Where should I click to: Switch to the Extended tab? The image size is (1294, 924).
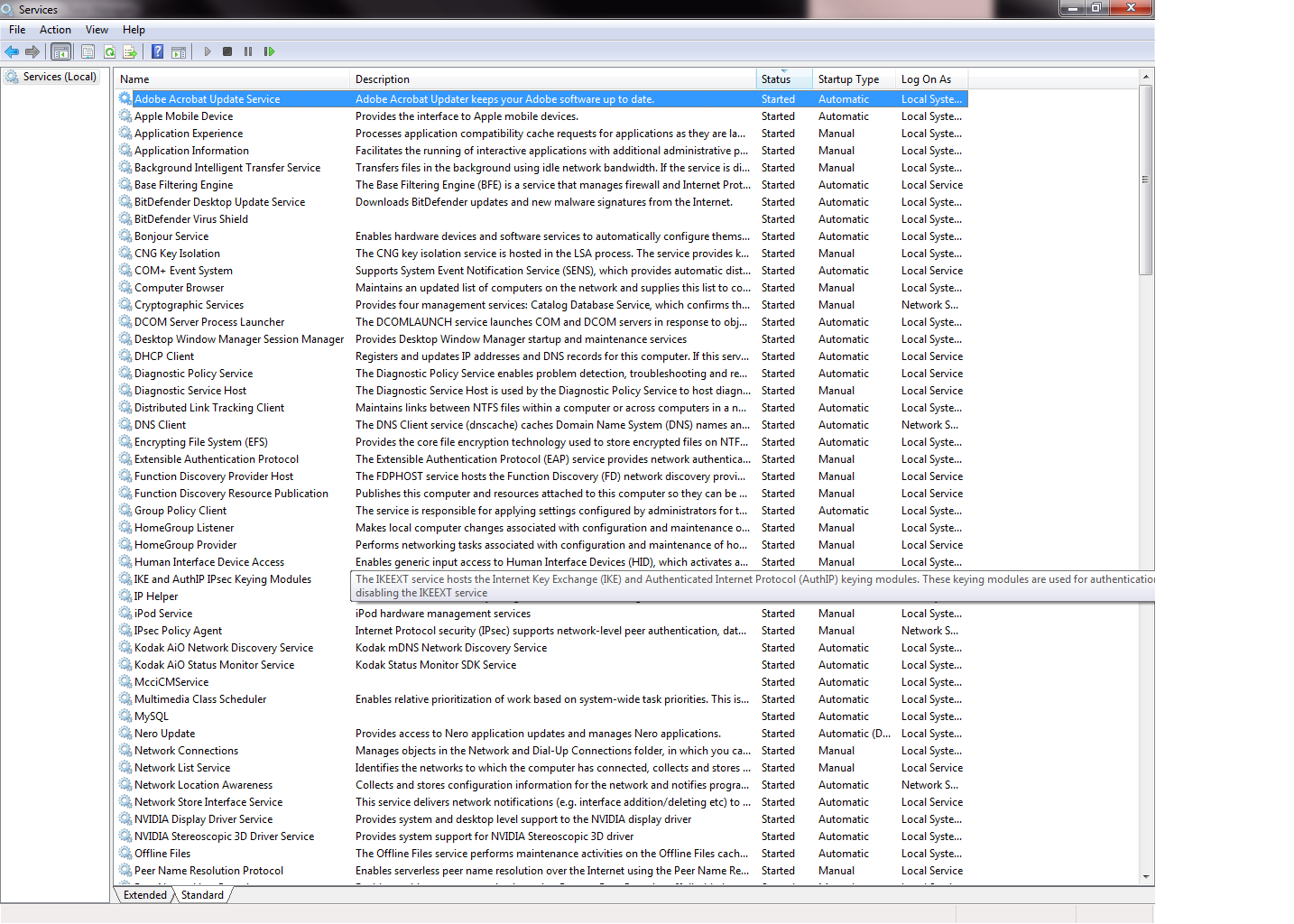[x=145, y=895]
